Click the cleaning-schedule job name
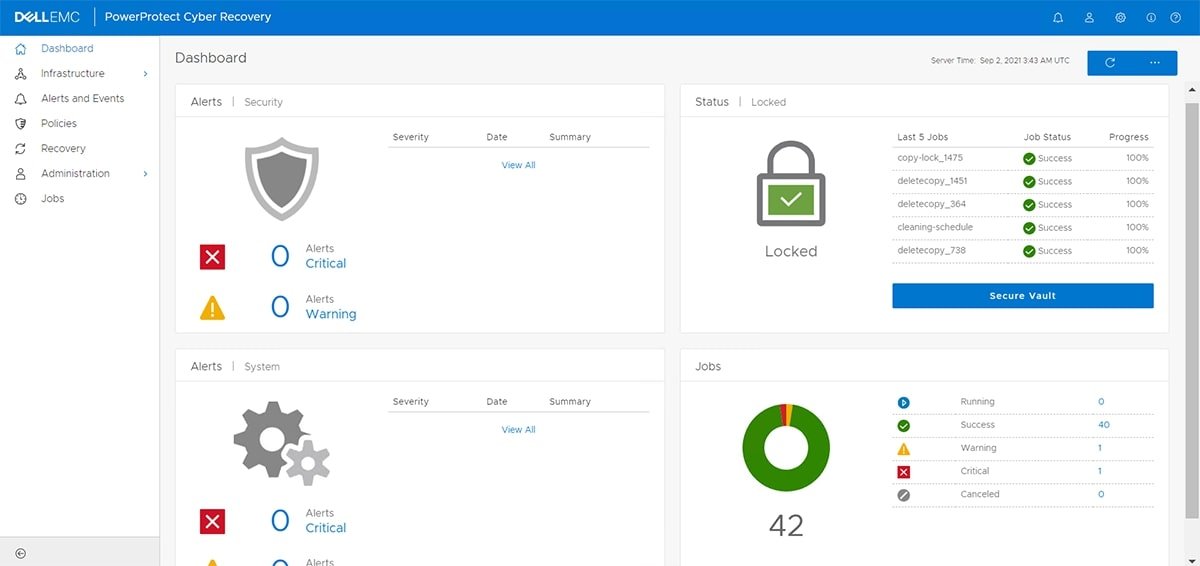Viewport: 1200px width, 566px height. (935, 227)
